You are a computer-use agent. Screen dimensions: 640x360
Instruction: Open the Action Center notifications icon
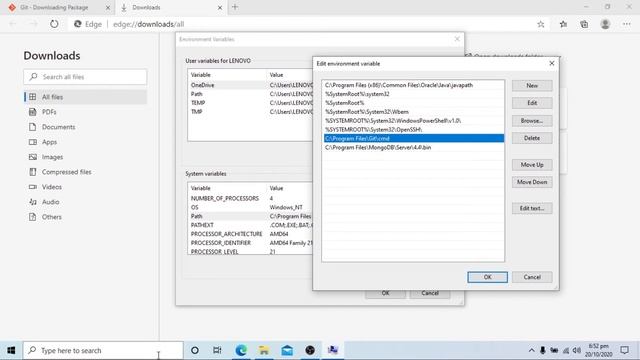[x=624, y=350]
